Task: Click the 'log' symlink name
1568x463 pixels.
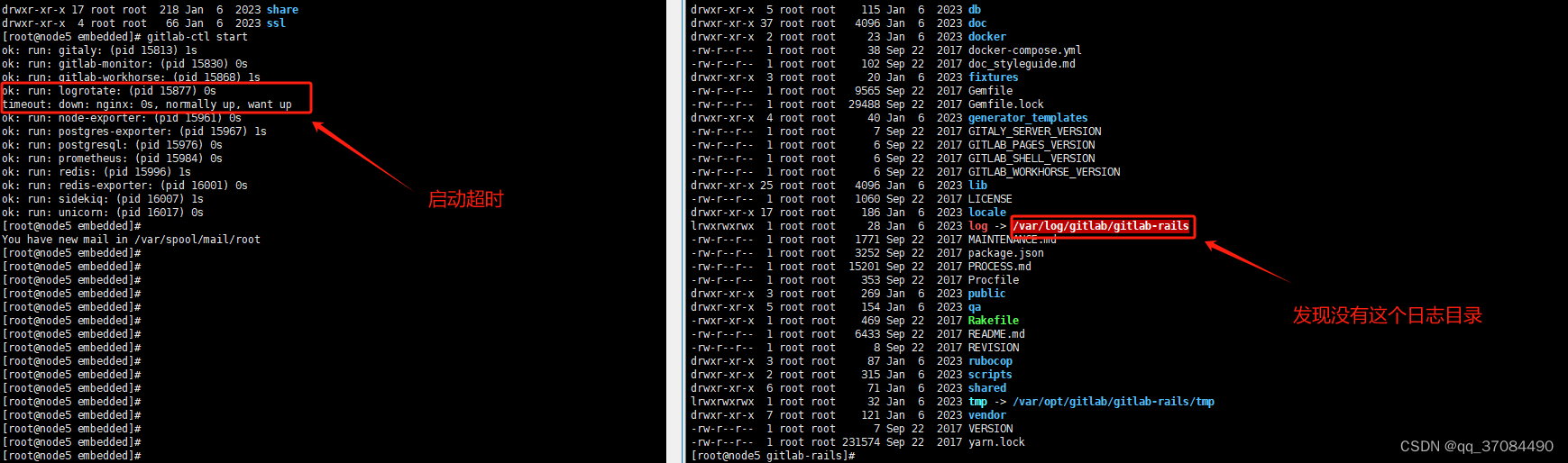Action: pos(977,226)
